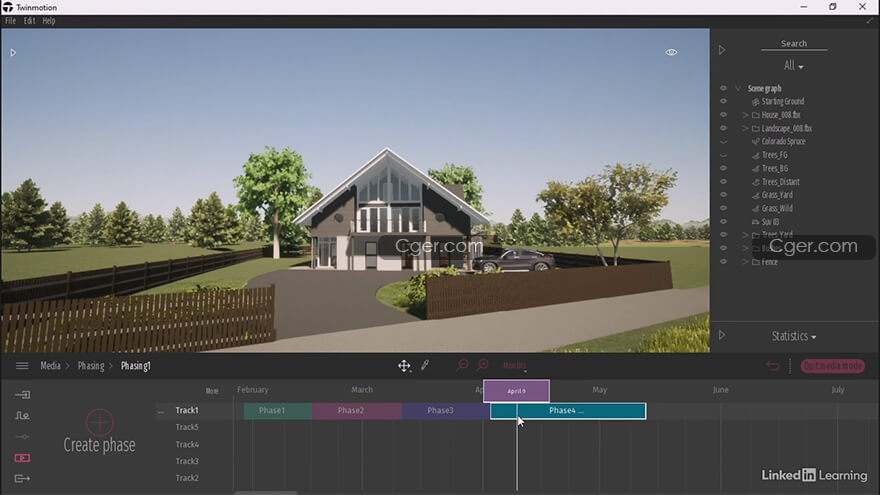Viewport: 880px width, 495px height.
Task: Click the April 9 date marker
Action: click(x=516, y=391)
